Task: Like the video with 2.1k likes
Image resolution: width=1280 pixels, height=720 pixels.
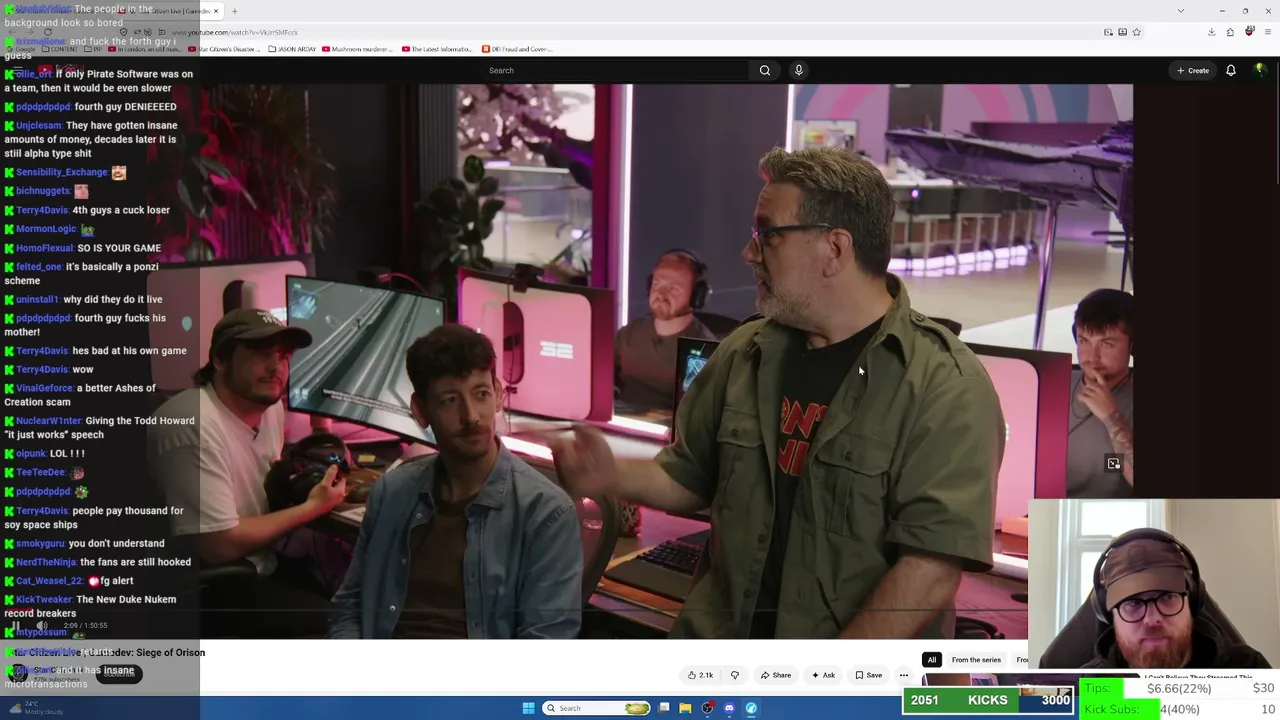Action: click(x=701, y=675)
